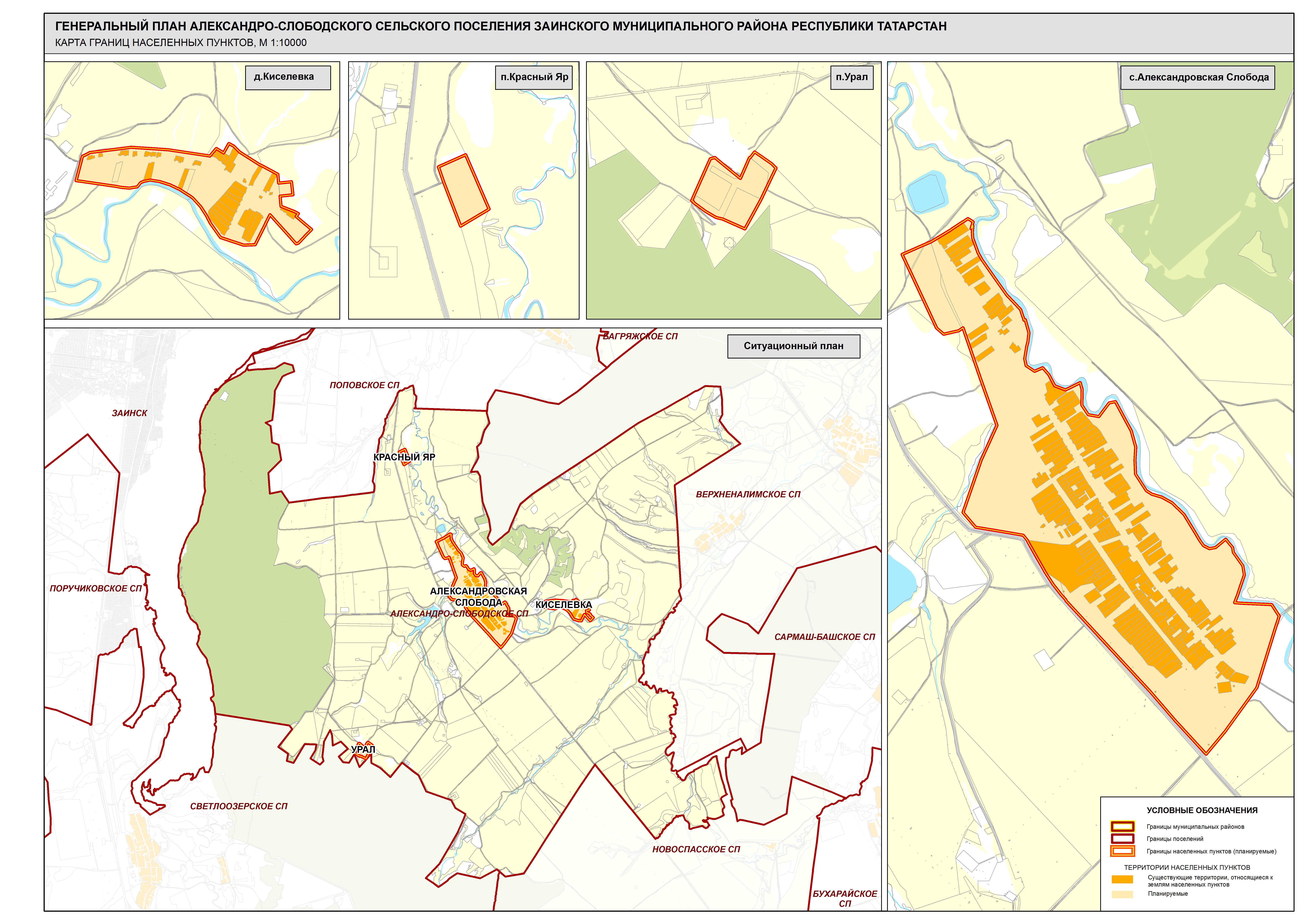Click the 'ПОРУЧИКОВСКОЕ СП' label
The image size is (1307, 924).
tap(96, 589)
